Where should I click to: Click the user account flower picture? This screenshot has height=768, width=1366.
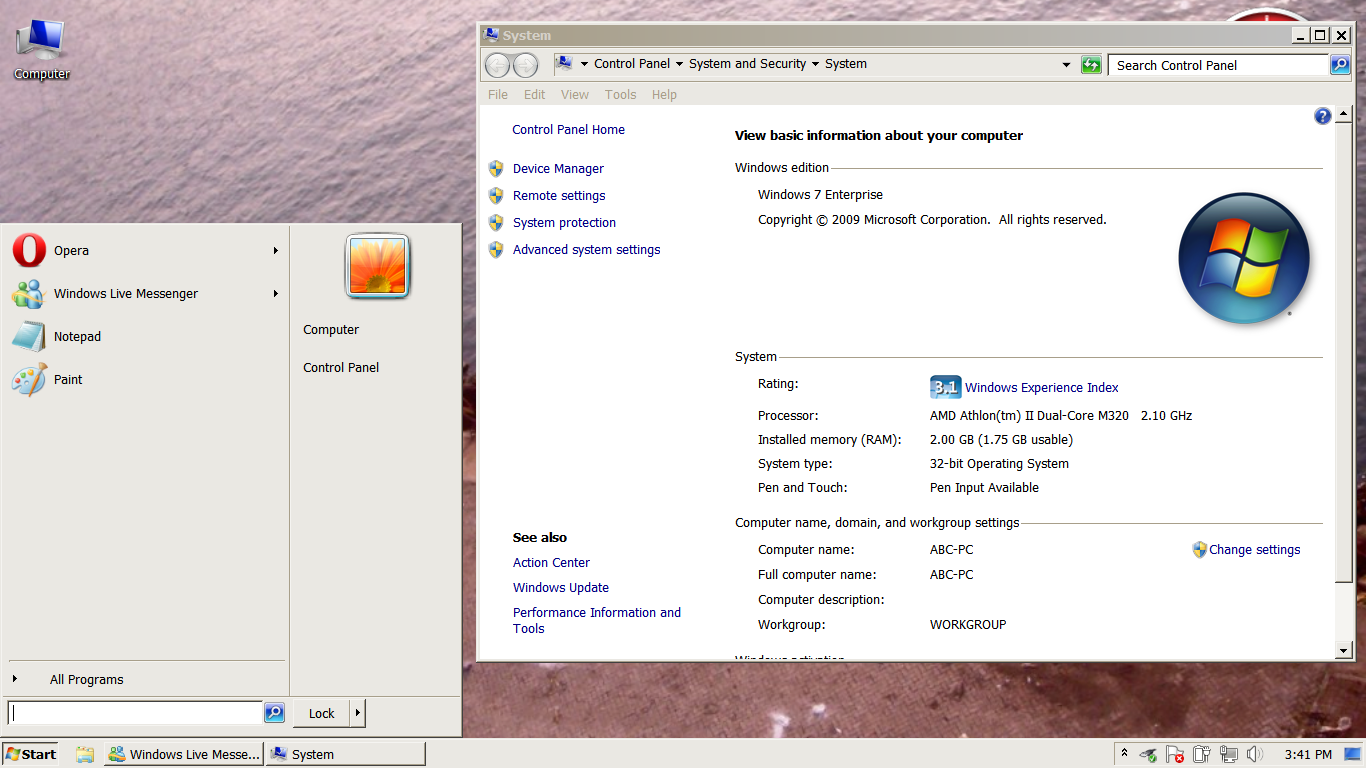pyautogui.click(x=377, y=267)
